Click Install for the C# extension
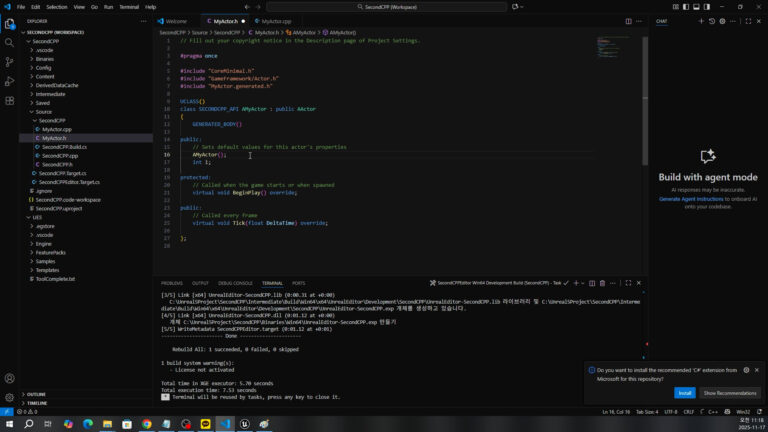This screenshot has height=432, width=768. coord(684,393)
